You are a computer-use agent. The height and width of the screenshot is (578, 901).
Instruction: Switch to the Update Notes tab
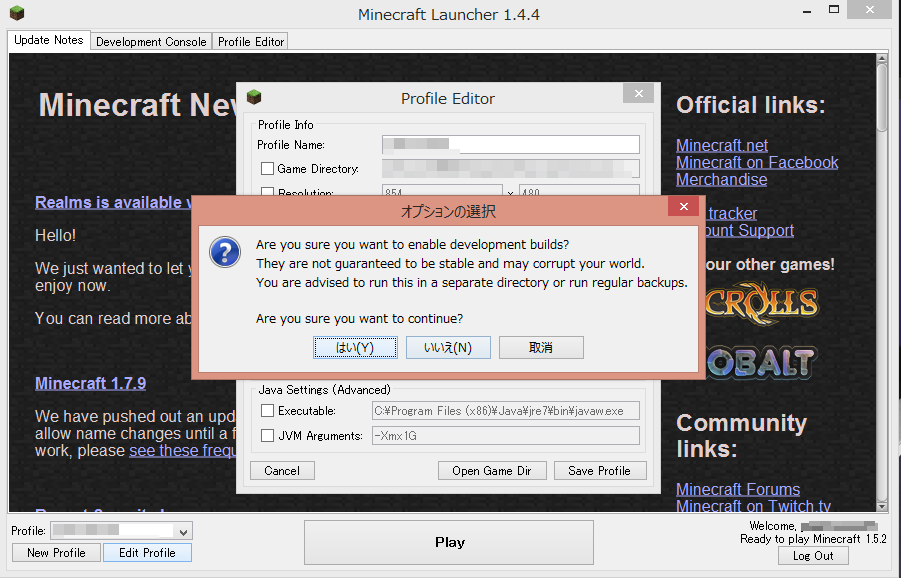49,40
